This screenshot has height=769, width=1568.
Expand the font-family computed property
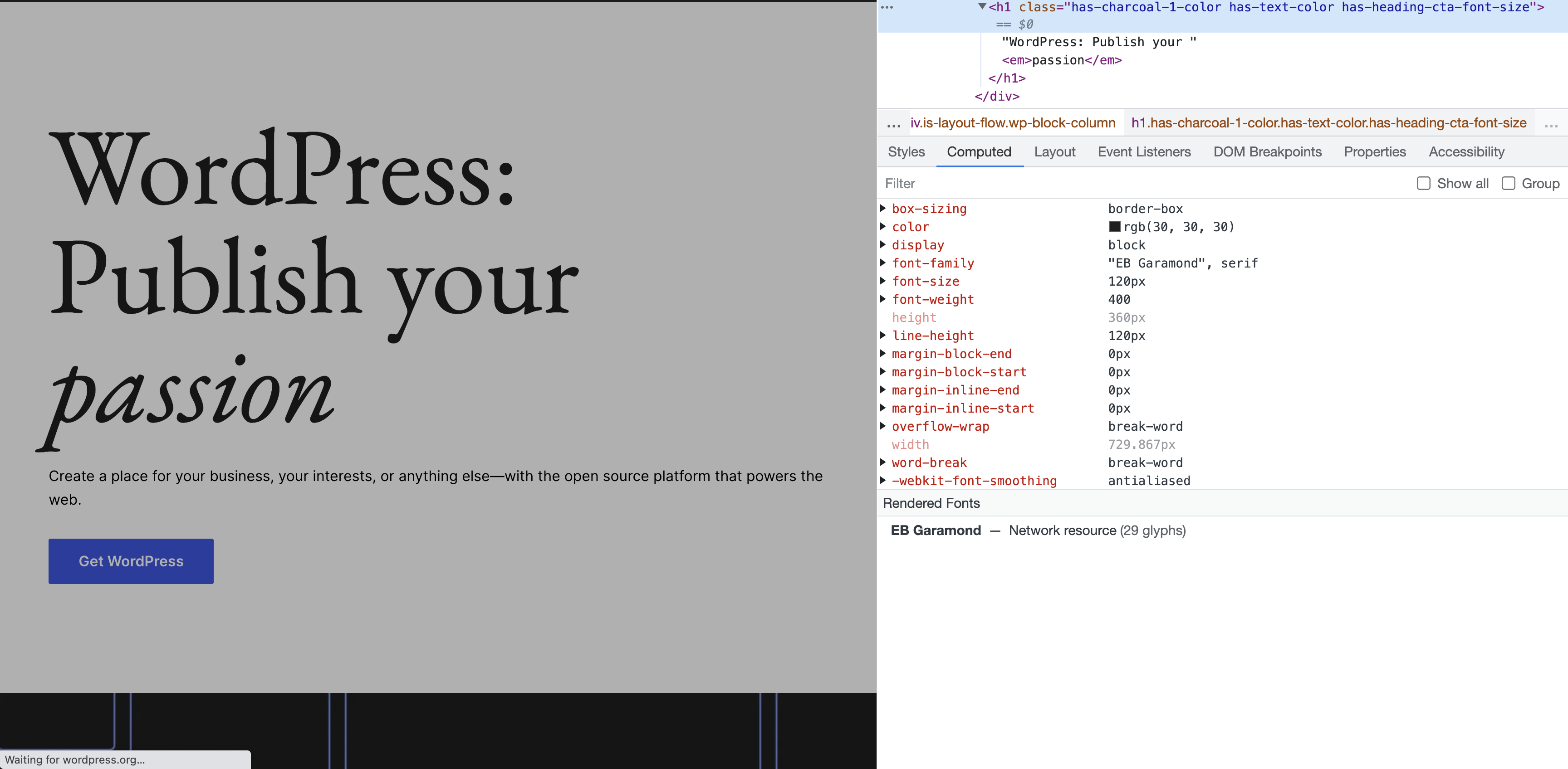click(884, 263)
